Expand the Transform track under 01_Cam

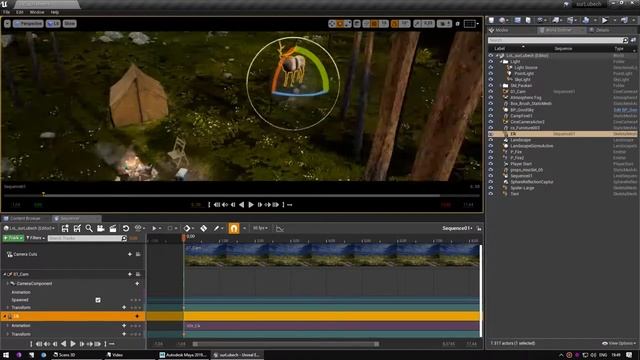click(x=7, y=307)
